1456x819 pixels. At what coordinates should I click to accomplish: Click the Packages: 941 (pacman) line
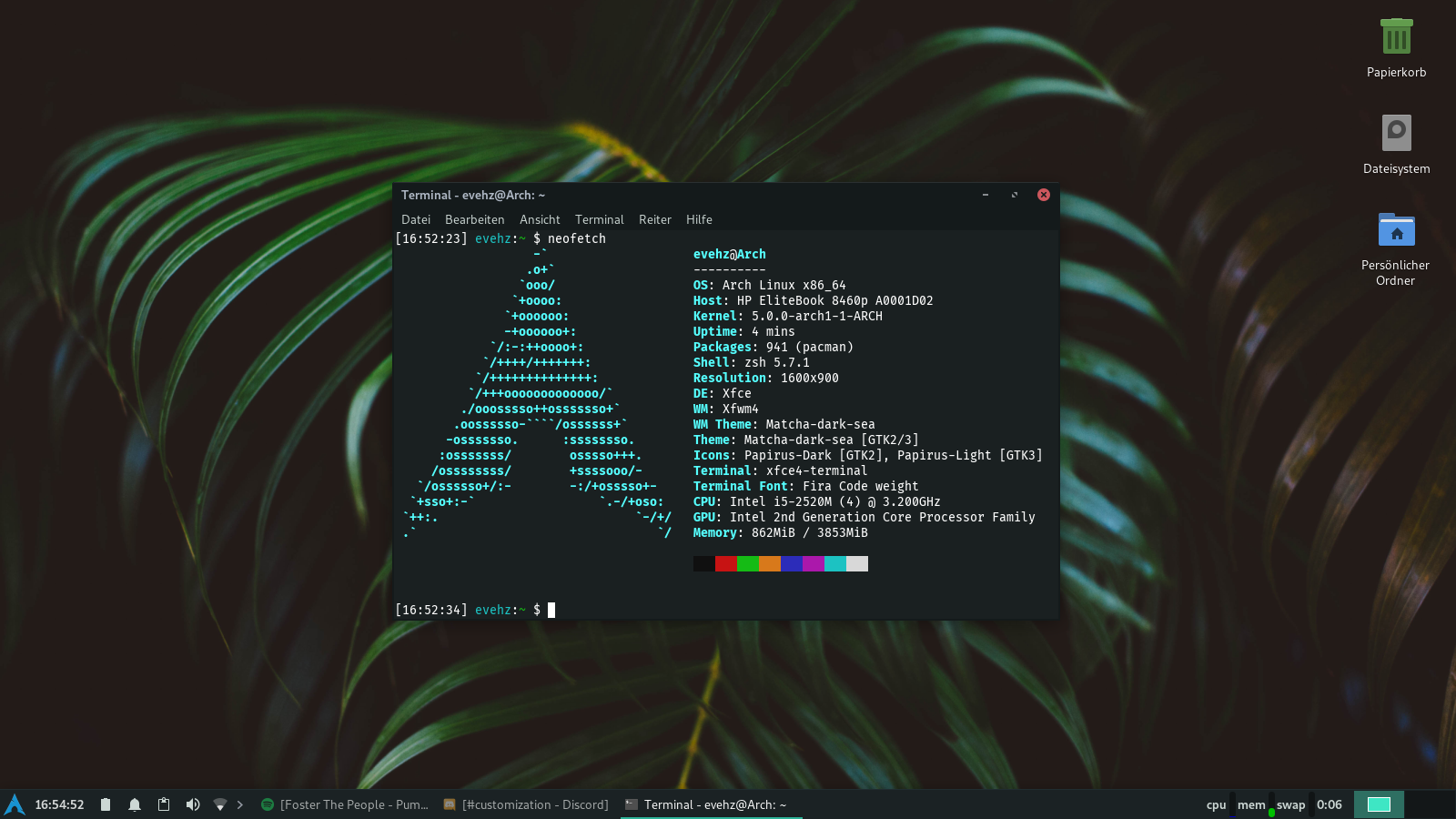click(x=773, y=347)
